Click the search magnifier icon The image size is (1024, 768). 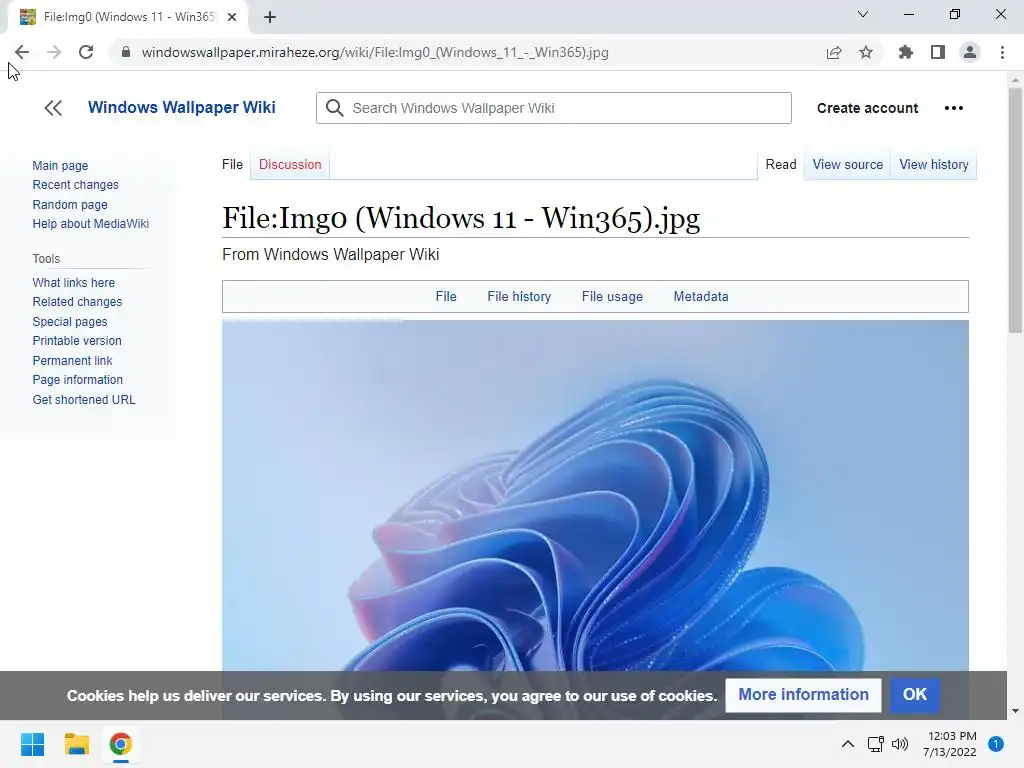(x=334, y=108)
